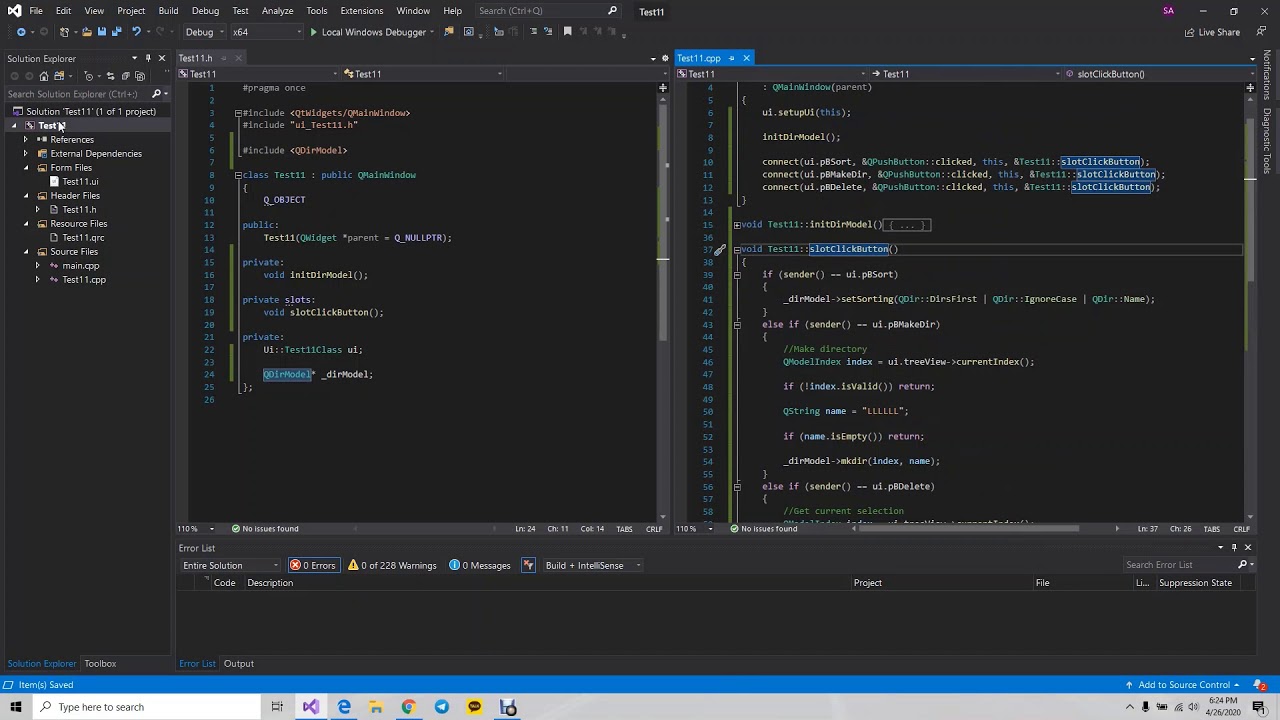Click the Error List search magnifier icon
Viewport: 1280px width, 720px height.
click(1243, 565)
